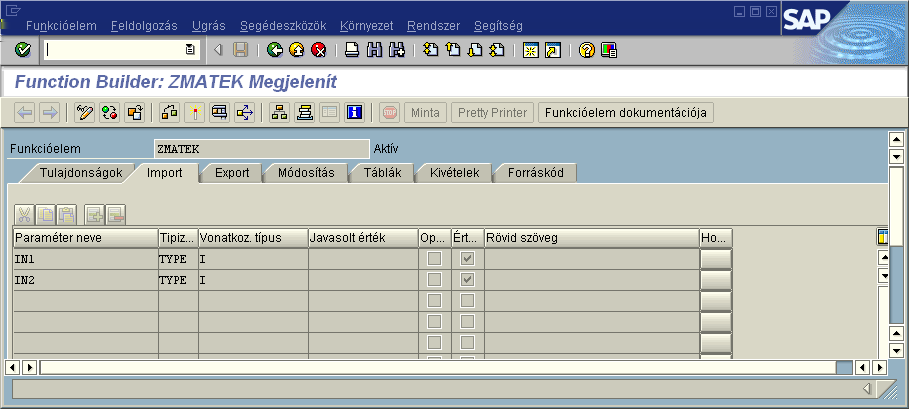Toggle pass-by-value checkbox for IN1
The image size is (909, 409).
[x=467, y=258]
